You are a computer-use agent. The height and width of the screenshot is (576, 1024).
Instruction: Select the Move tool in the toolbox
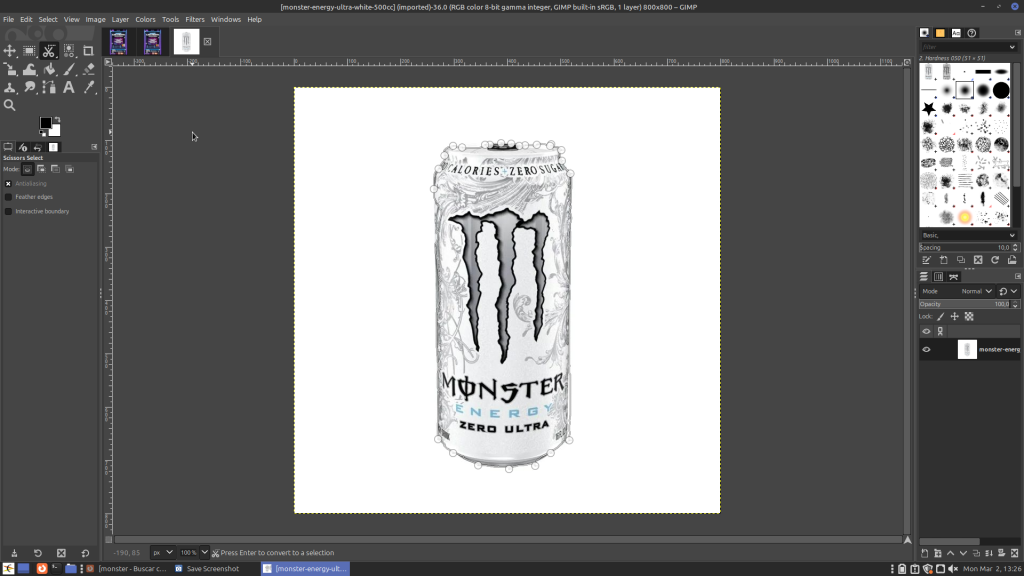(10, 51)
